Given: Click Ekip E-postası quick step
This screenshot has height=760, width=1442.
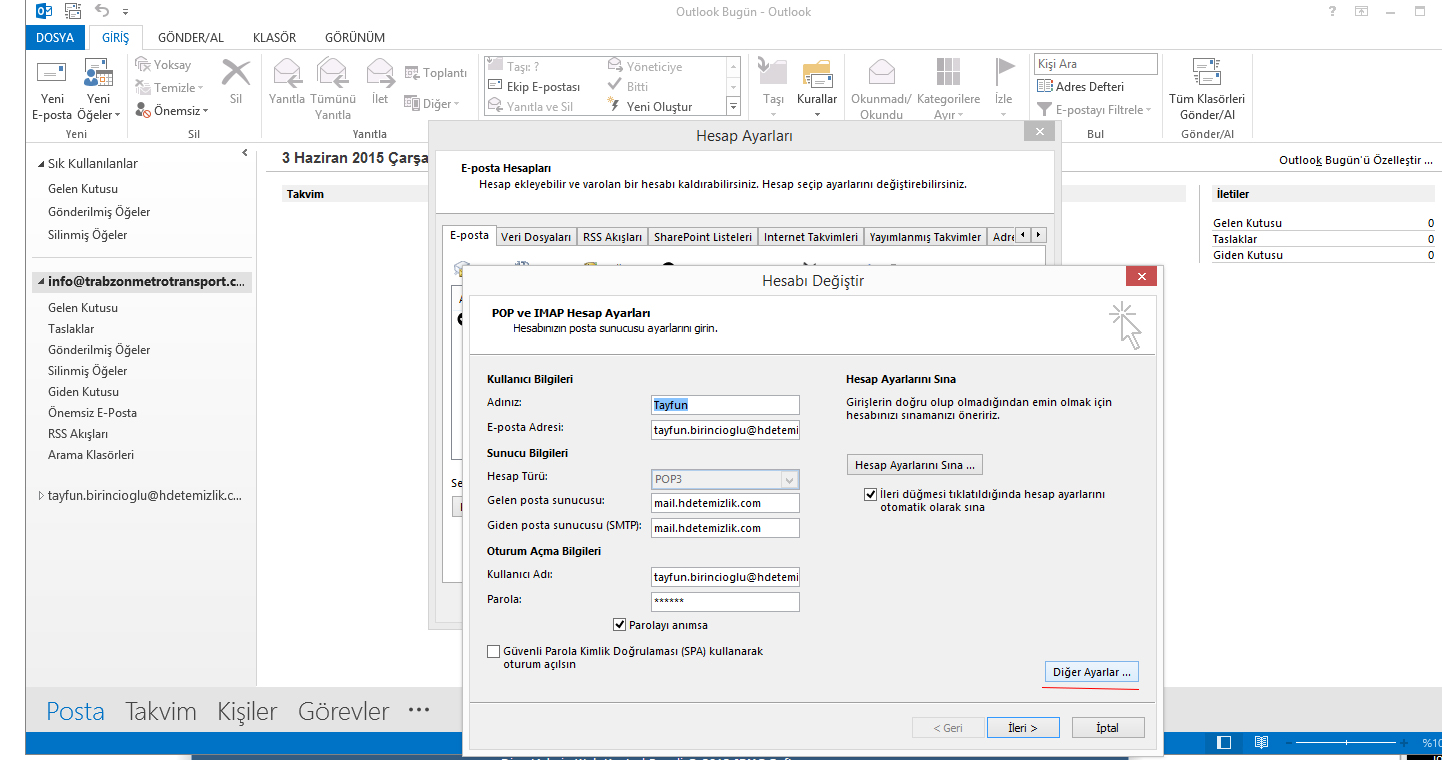Looking at the screenshot, I should tap(532, 87).
